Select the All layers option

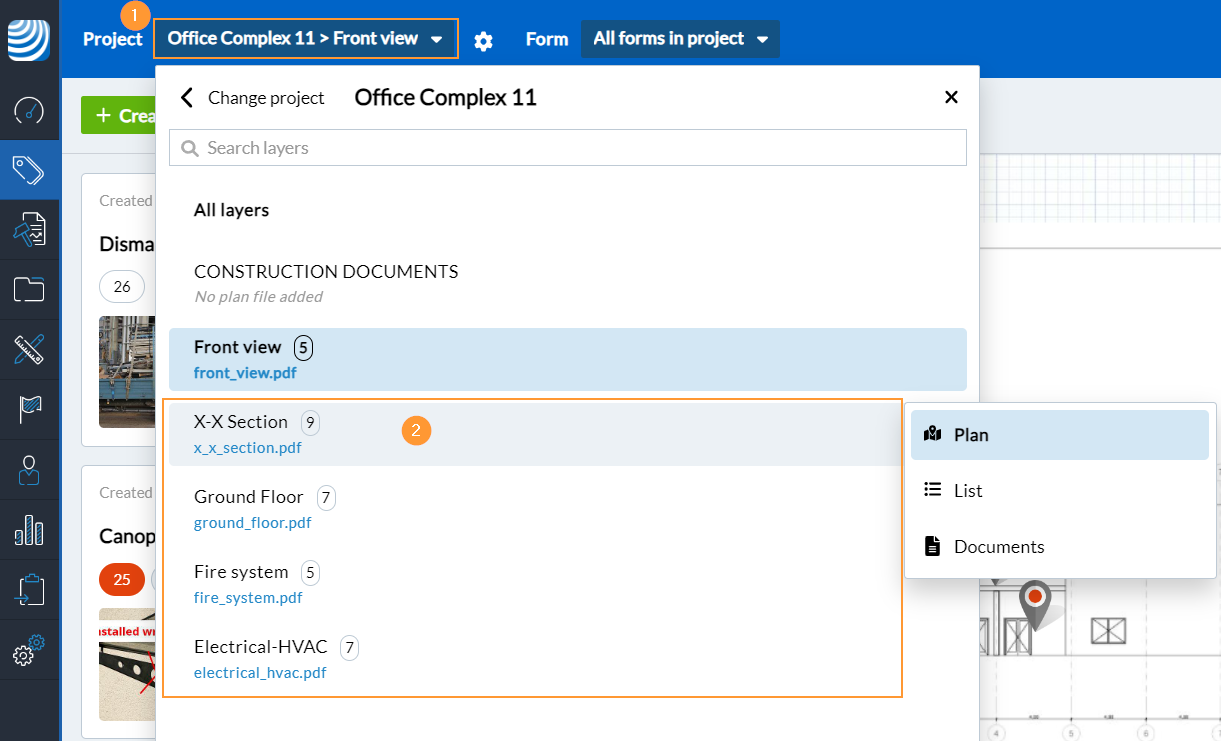pos(231,210)
